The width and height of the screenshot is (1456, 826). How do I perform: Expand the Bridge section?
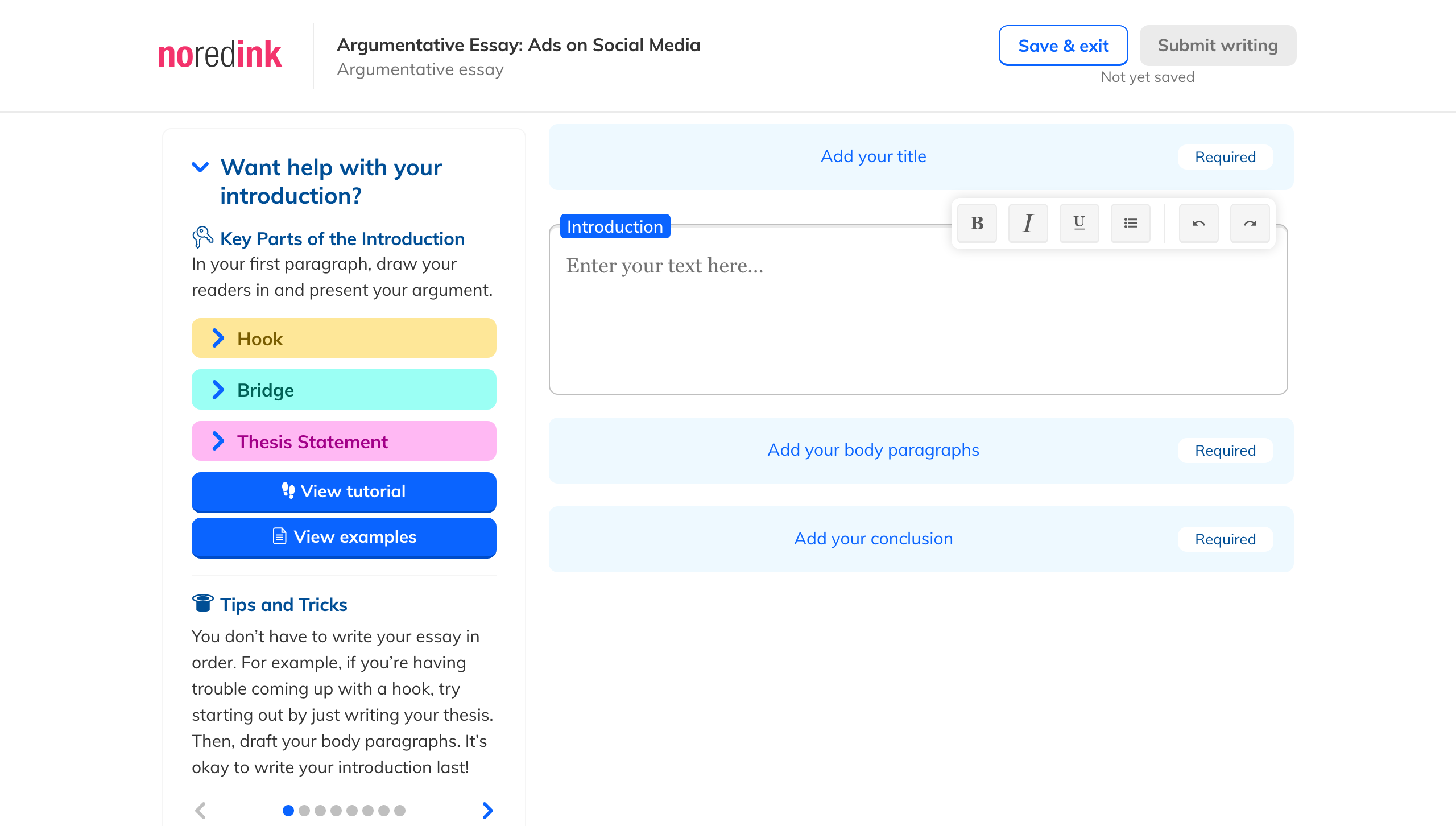point(344,390)
